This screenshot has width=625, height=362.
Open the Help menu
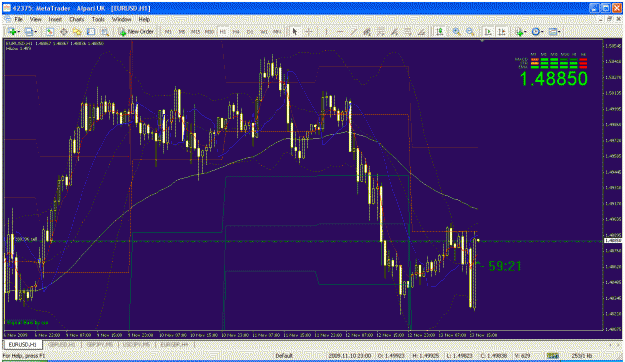tap(144, 19)
